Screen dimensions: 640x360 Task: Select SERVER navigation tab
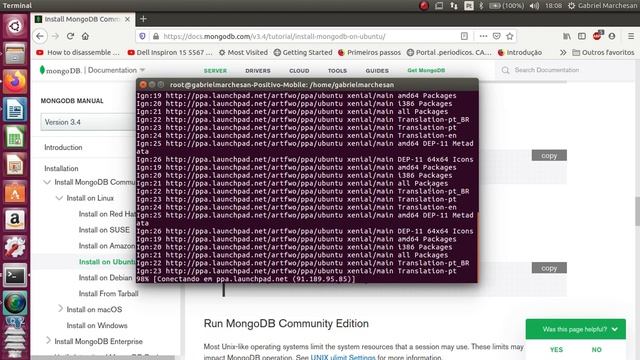click(x=215, y=71)
